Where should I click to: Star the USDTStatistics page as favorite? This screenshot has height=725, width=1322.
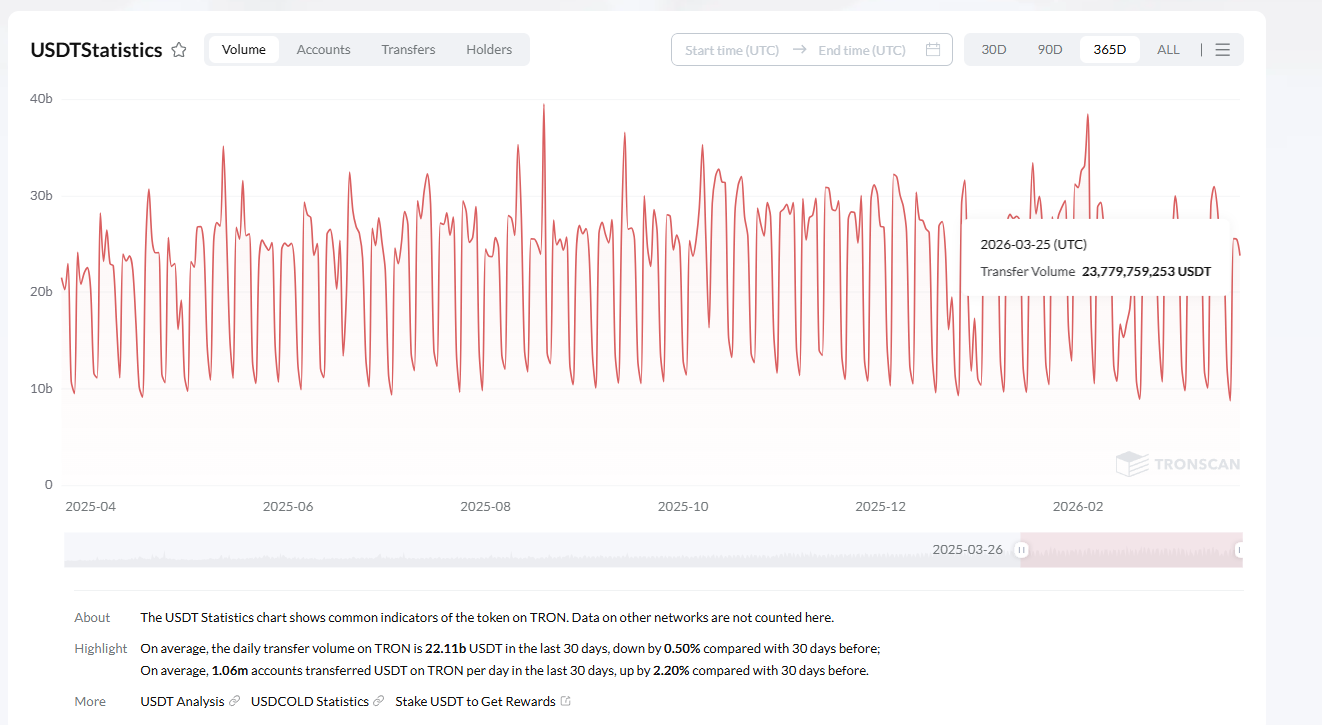[x=179, y=50]
